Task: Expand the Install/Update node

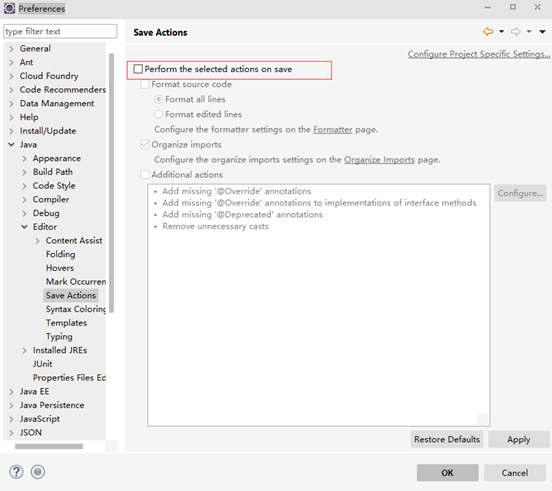Action: pos(11,131)
